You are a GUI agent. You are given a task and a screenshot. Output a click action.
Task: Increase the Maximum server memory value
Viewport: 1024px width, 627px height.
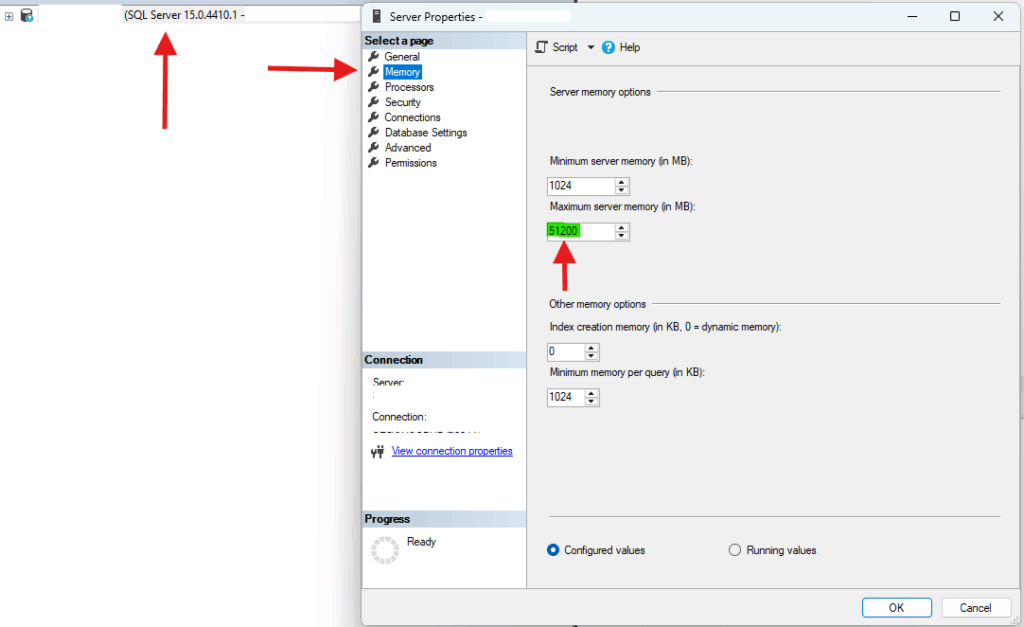622,227
